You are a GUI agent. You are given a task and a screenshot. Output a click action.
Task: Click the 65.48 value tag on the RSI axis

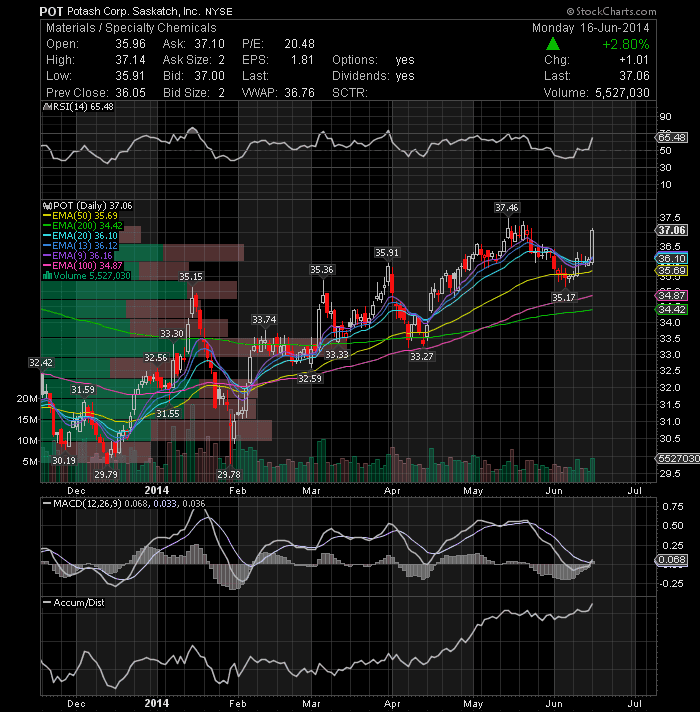point(672,137)
